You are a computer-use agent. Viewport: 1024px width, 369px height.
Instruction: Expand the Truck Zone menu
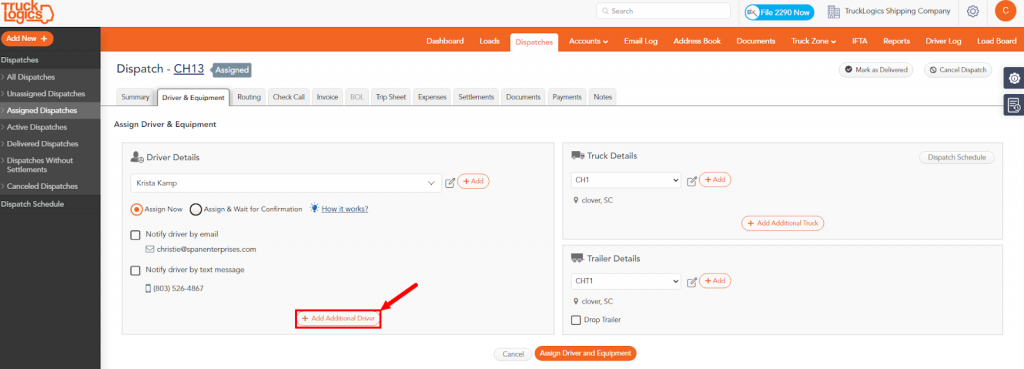814,40
